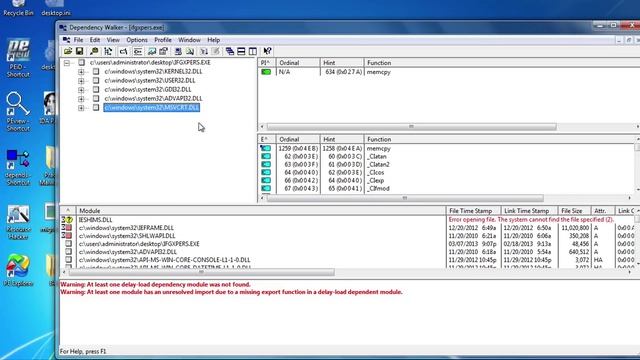Open the Options menu
This screenshot has width=640, height=360.
137,40
